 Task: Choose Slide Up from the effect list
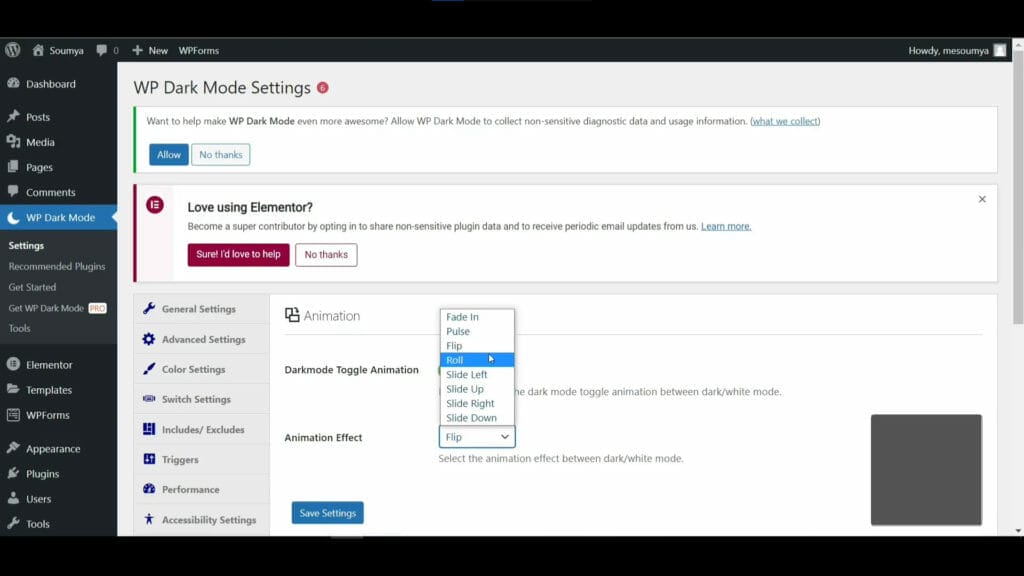pos(477,389)
